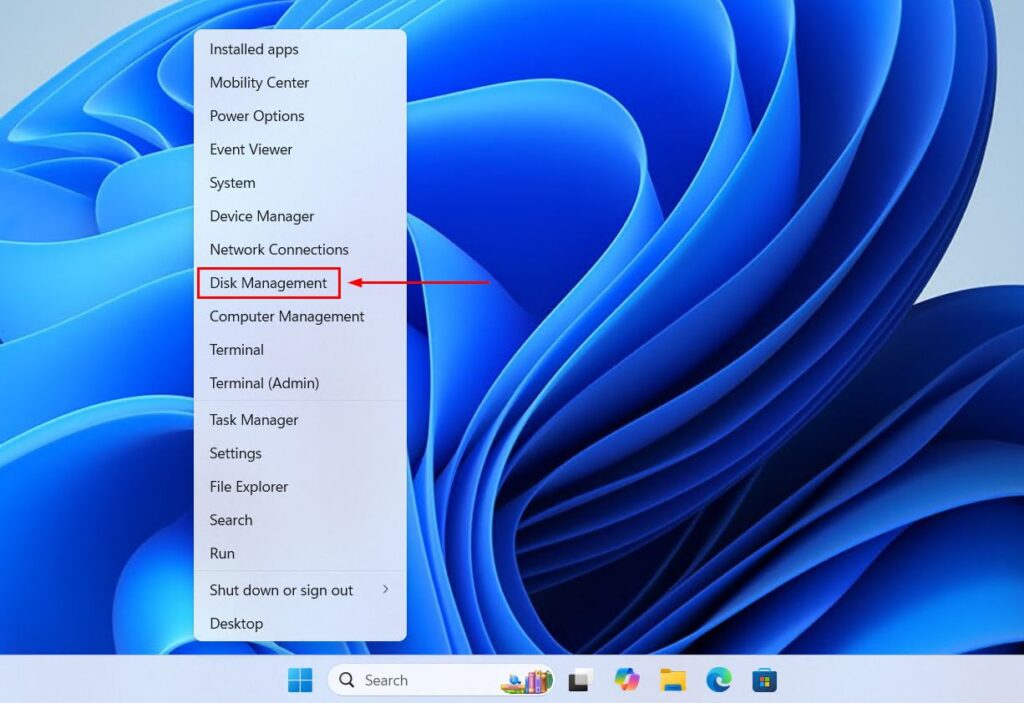Open File Explorer from the taskbar
Screen dimensions: 1024x703
tap(673, 680)
